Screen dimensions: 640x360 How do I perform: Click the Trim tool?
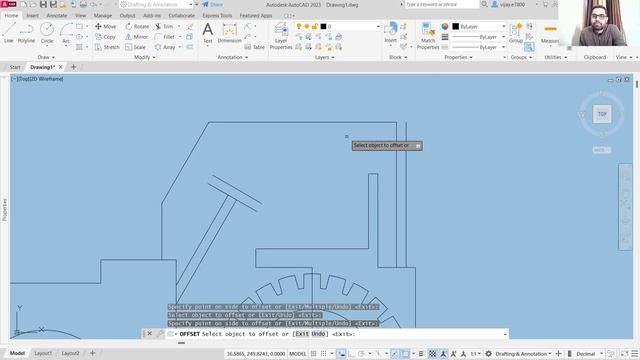point(164,26)
